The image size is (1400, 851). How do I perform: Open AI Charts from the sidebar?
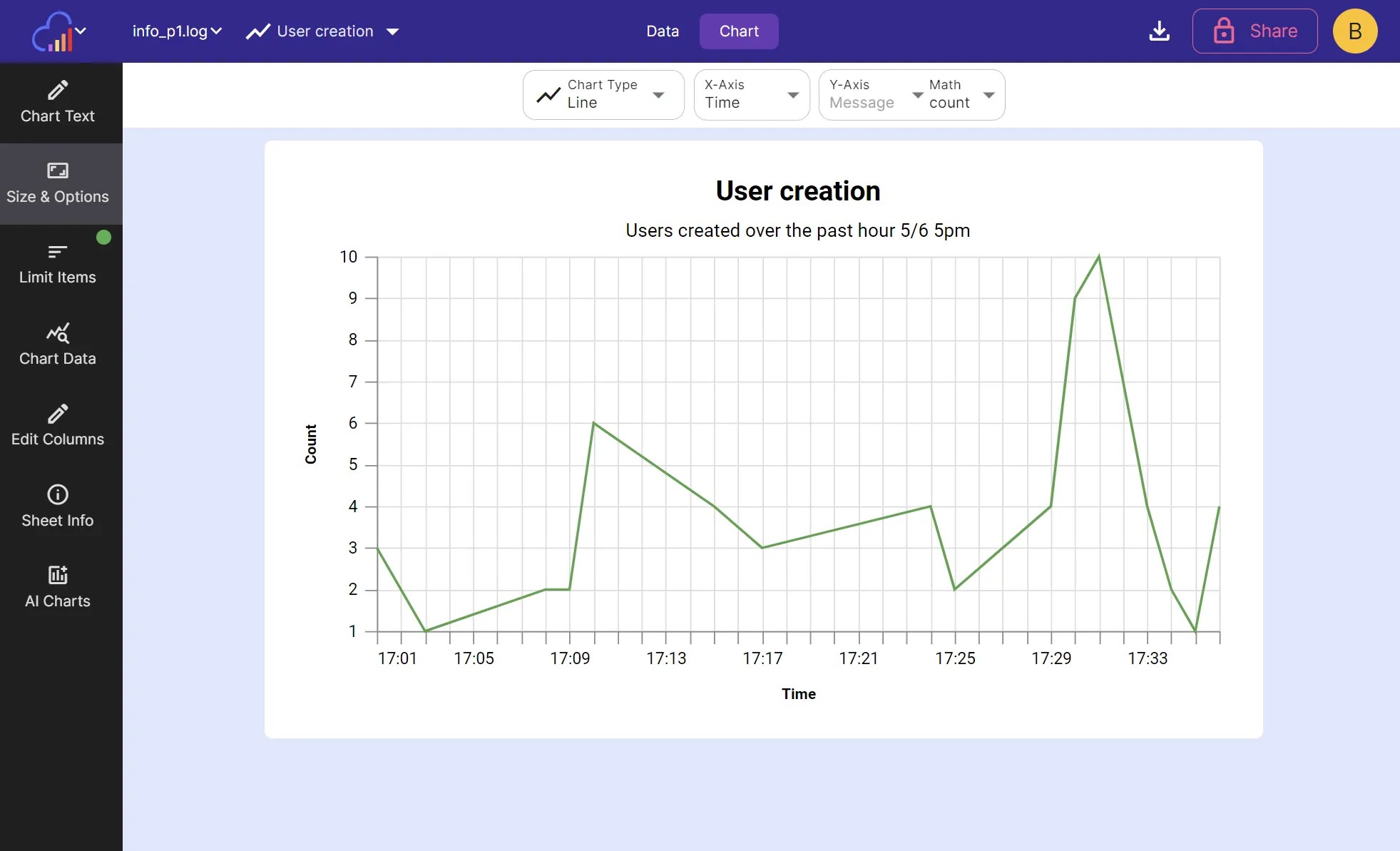(58, 587)
